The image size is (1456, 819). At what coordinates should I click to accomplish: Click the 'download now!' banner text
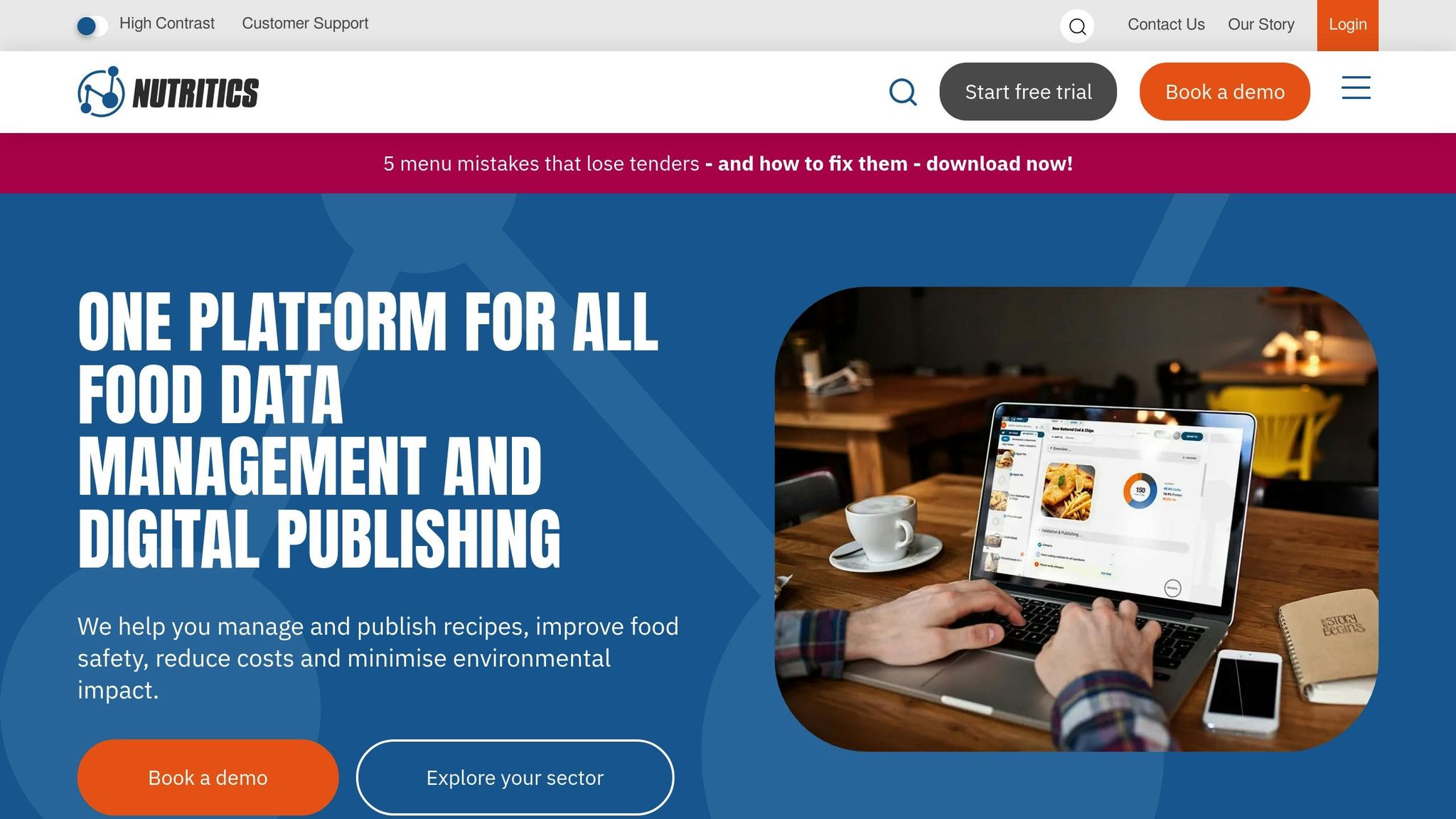[x=999, y=164]
